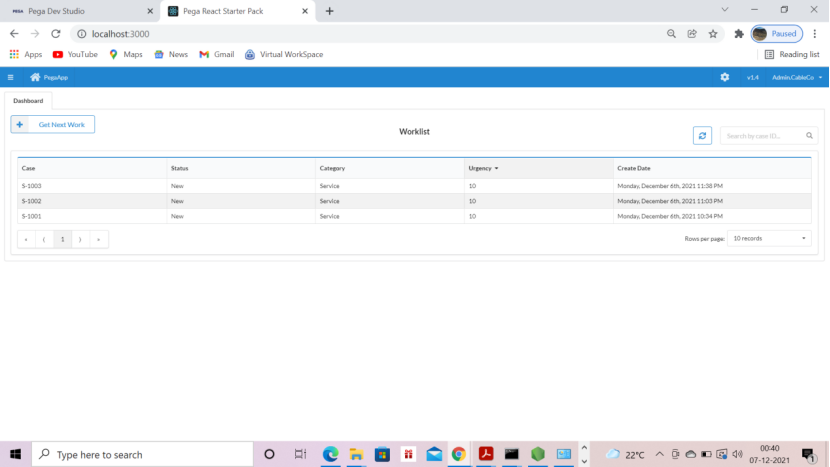Click the search magnifier in the case ID box
This screenshot has height=467, width=830.
809,136
